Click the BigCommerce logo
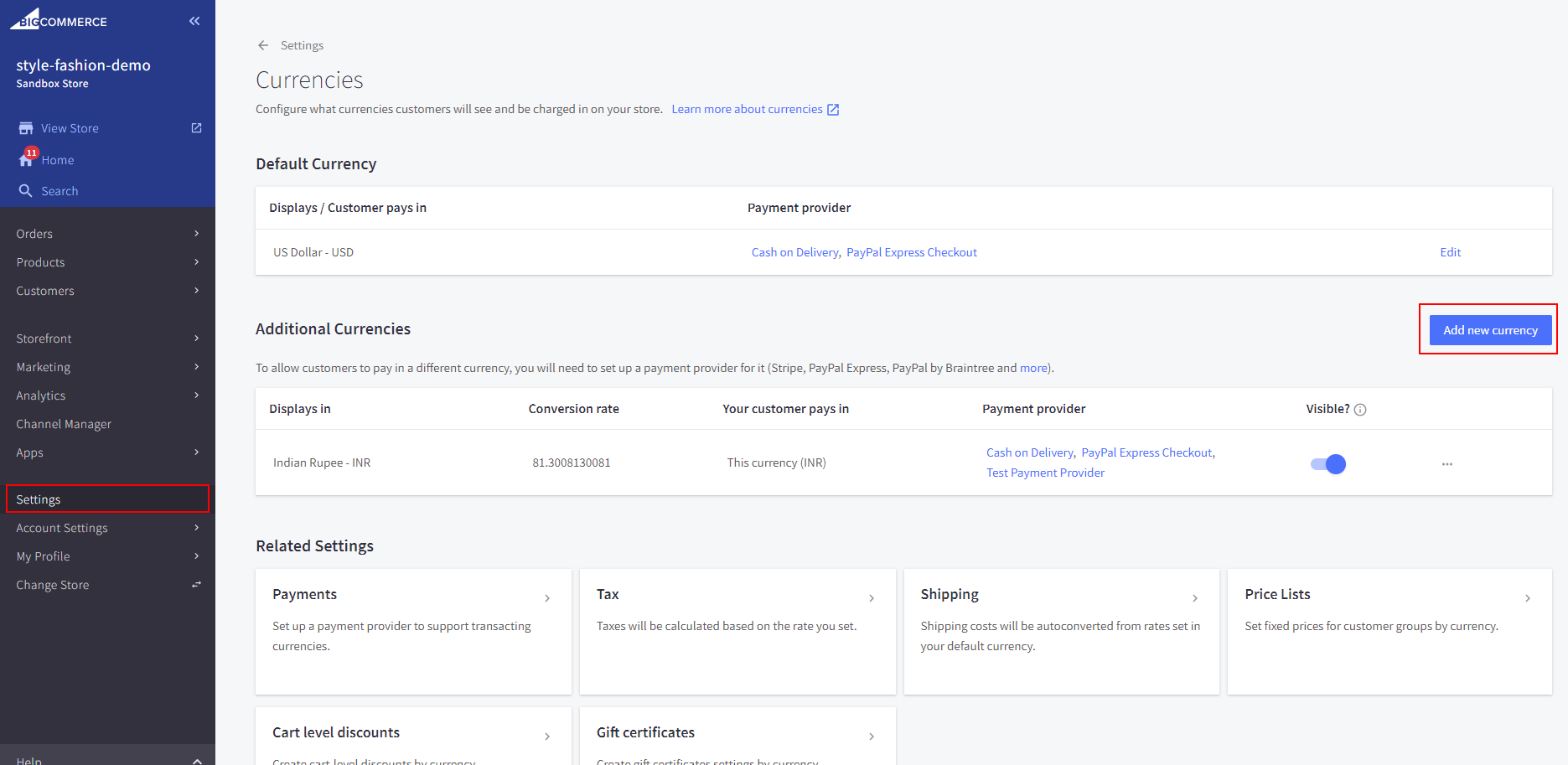This screenshot has height=765, width=1568. (x=59, y=20)
